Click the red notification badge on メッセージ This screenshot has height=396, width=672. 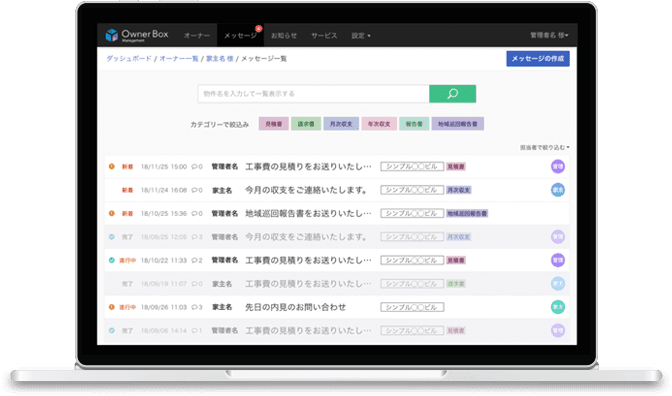258,29
